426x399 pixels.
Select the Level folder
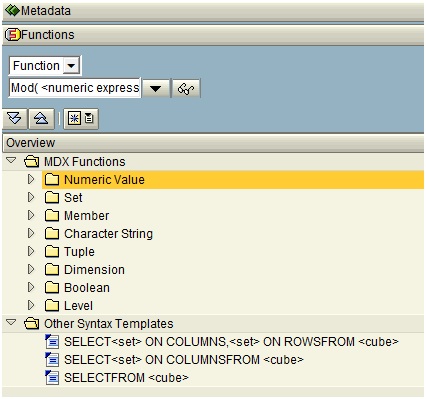(78, 306)
